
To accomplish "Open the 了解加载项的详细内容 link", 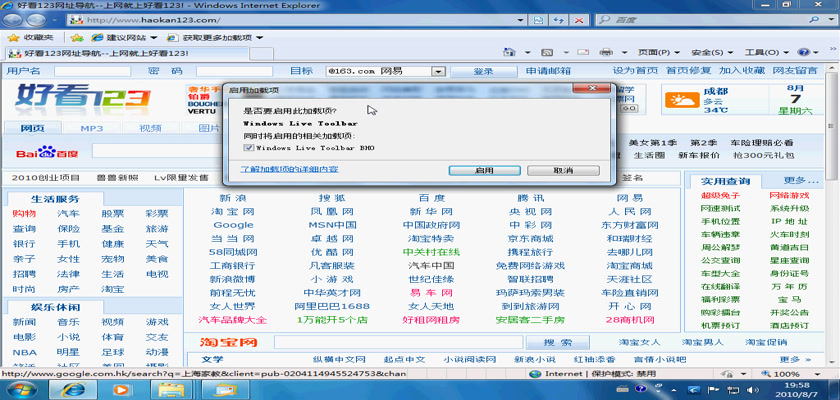I will [x=289, y=170].
